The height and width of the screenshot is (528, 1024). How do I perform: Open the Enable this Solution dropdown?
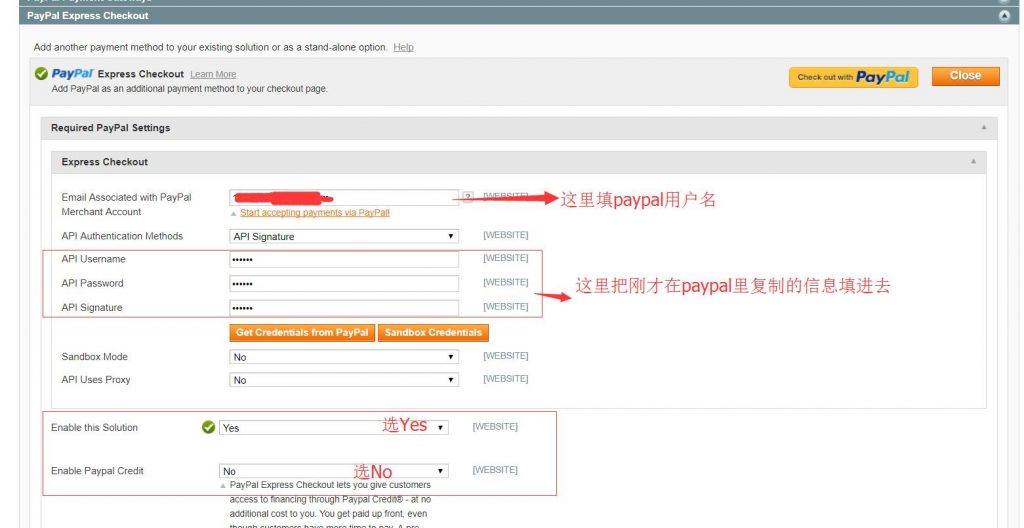tap(333, 428)
